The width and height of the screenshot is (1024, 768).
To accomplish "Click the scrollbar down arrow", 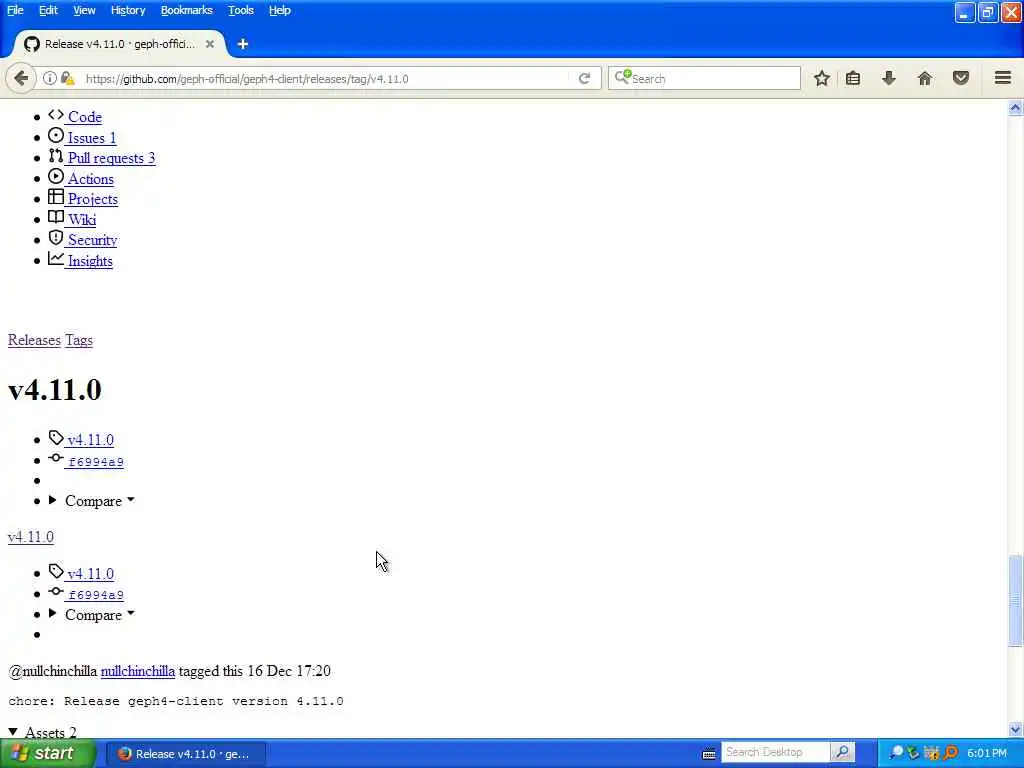I will [x=1015, y=729].
